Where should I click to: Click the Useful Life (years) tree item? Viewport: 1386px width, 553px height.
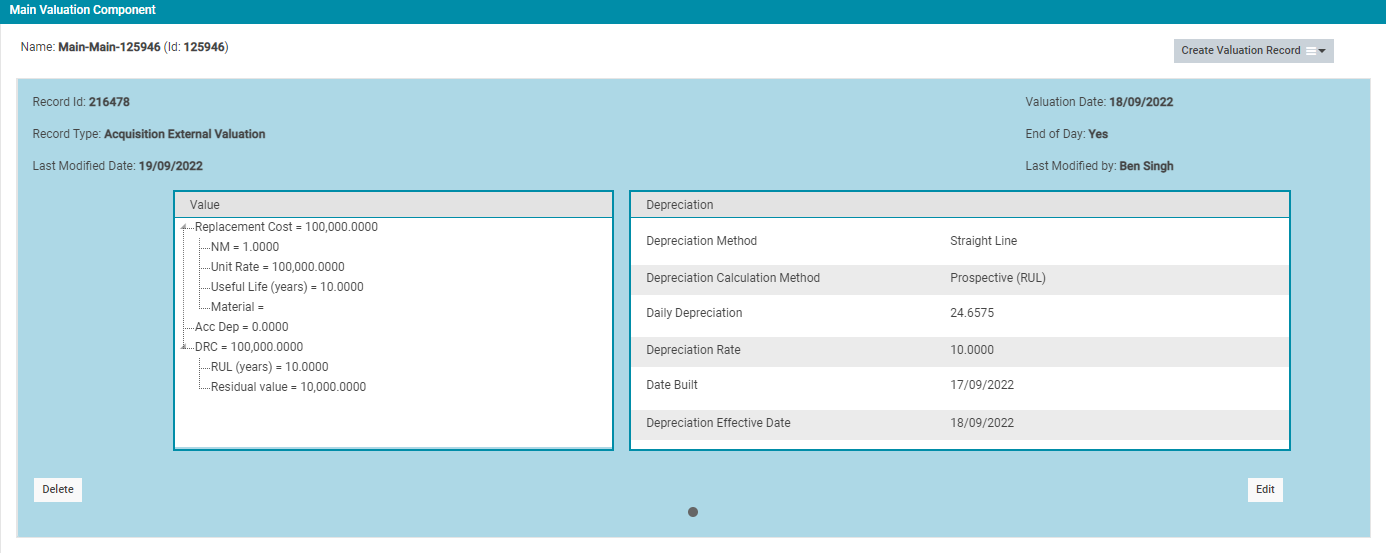pyautogui.click(x=286, y=287)
